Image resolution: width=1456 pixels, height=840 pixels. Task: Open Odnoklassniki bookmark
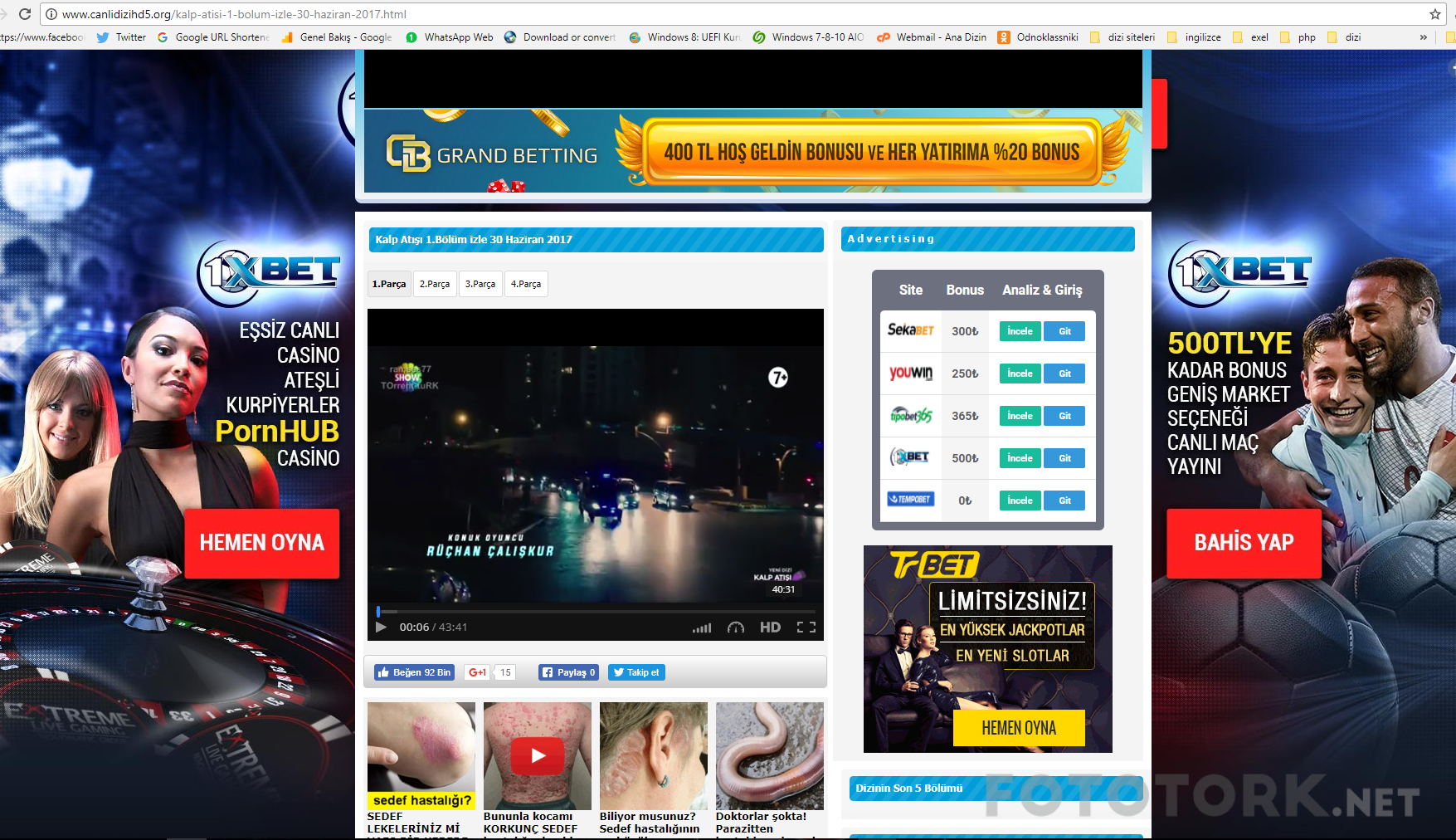(1038, 37)
